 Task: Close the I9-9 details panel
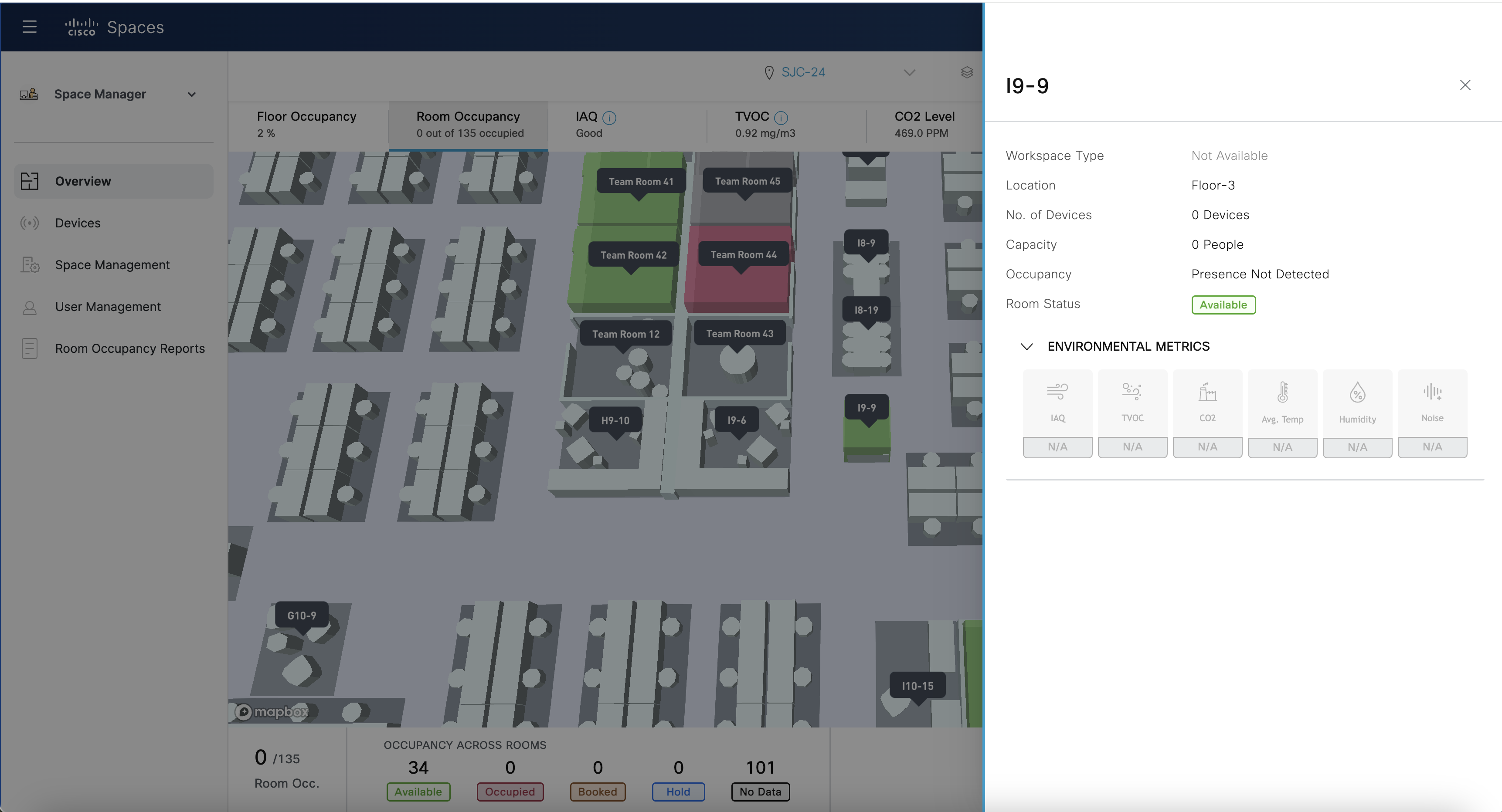[1465, 85]
